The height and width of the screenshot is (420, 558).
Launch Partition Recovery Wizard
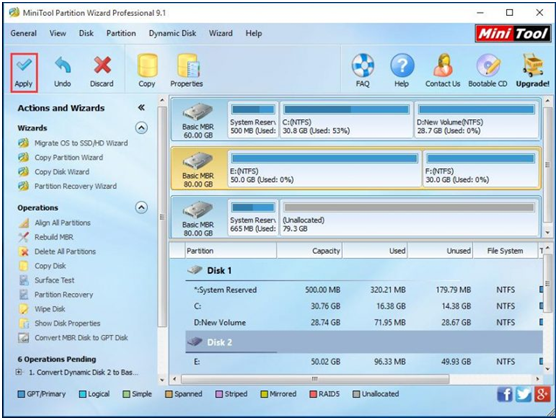75,186
